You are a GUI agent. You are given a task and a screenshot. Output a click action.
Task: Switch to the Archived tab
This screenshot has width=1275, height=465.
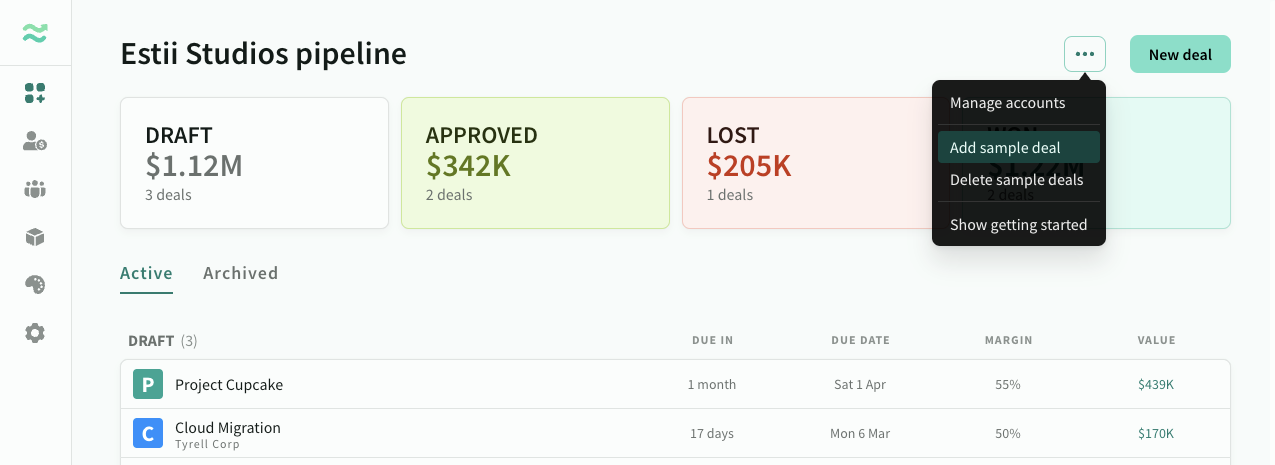[x=241, y=273]
